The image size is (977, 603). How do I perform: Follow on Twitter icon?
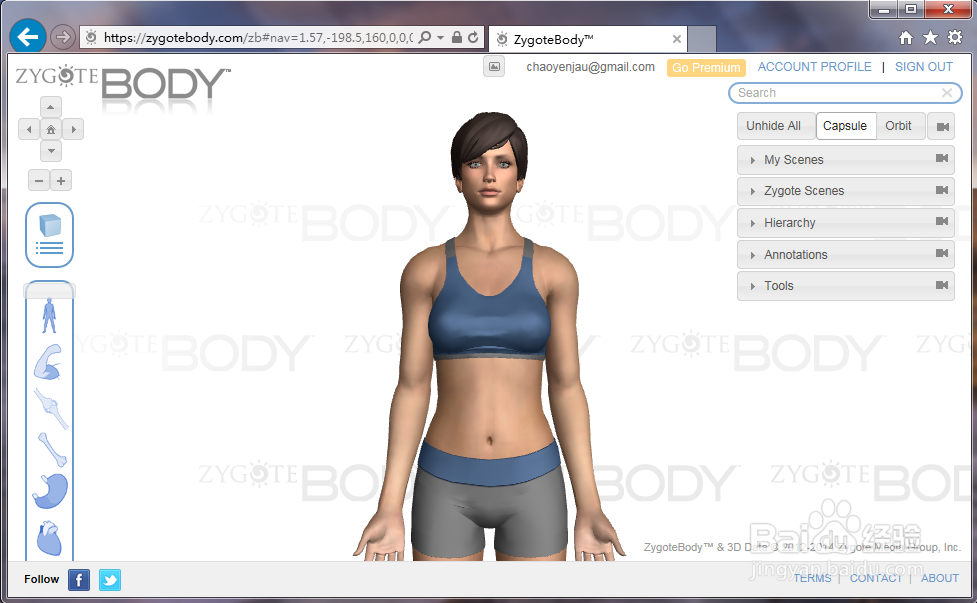click(x=110, y=580)
